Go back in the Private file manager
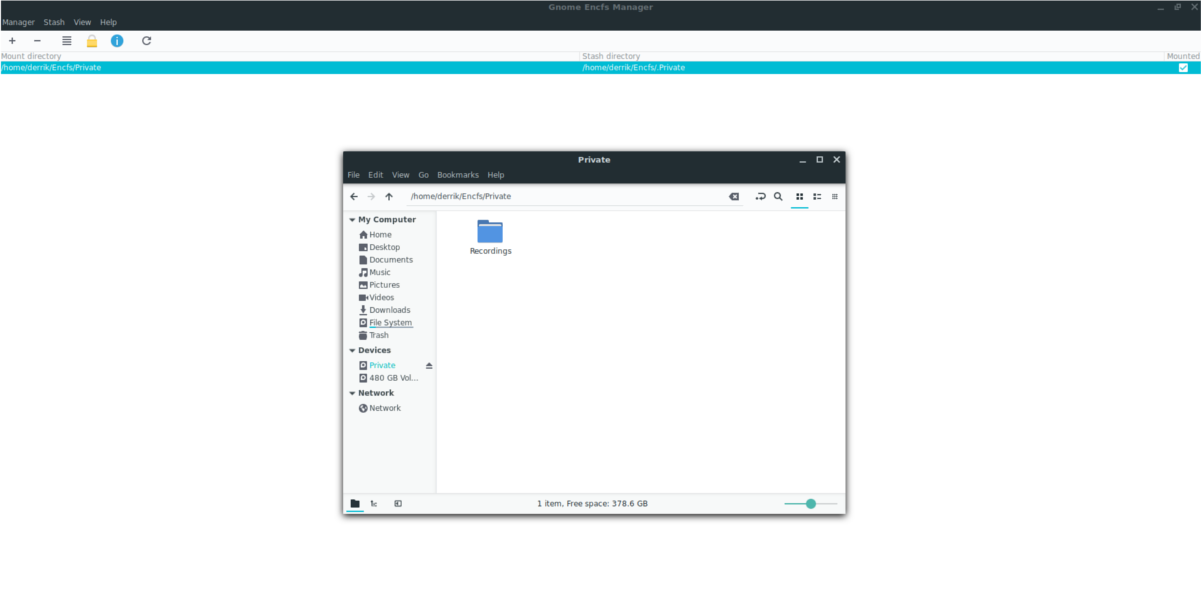Viewport: 1201px width, 613px height. 354,197
